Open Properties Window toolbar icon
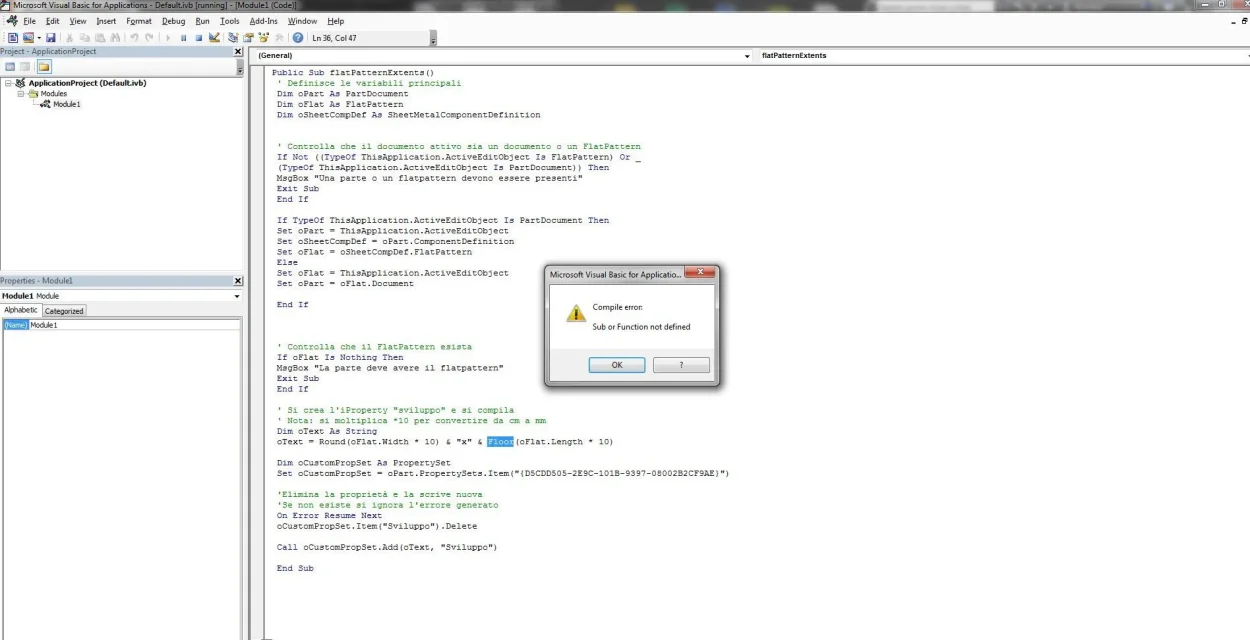 (248, 38)
